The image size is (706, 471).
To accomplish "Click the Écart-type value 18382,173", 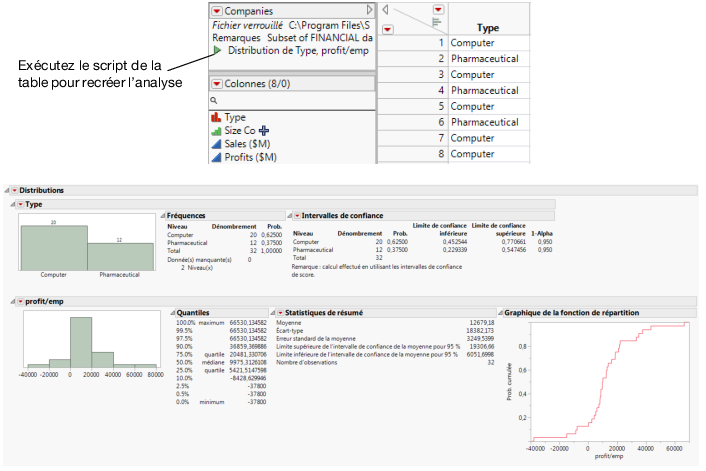I will pos(480,331).
